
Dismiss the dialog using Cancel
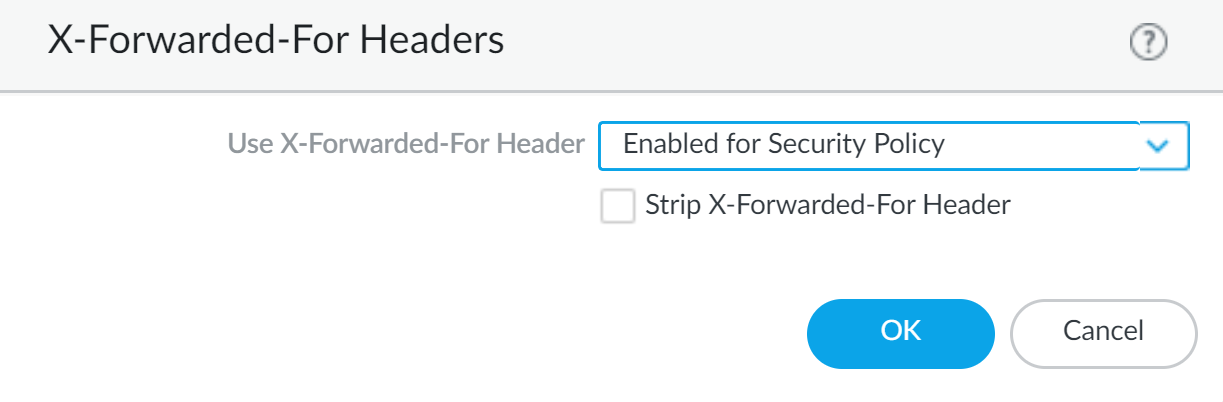click(x=1103, y=333)
